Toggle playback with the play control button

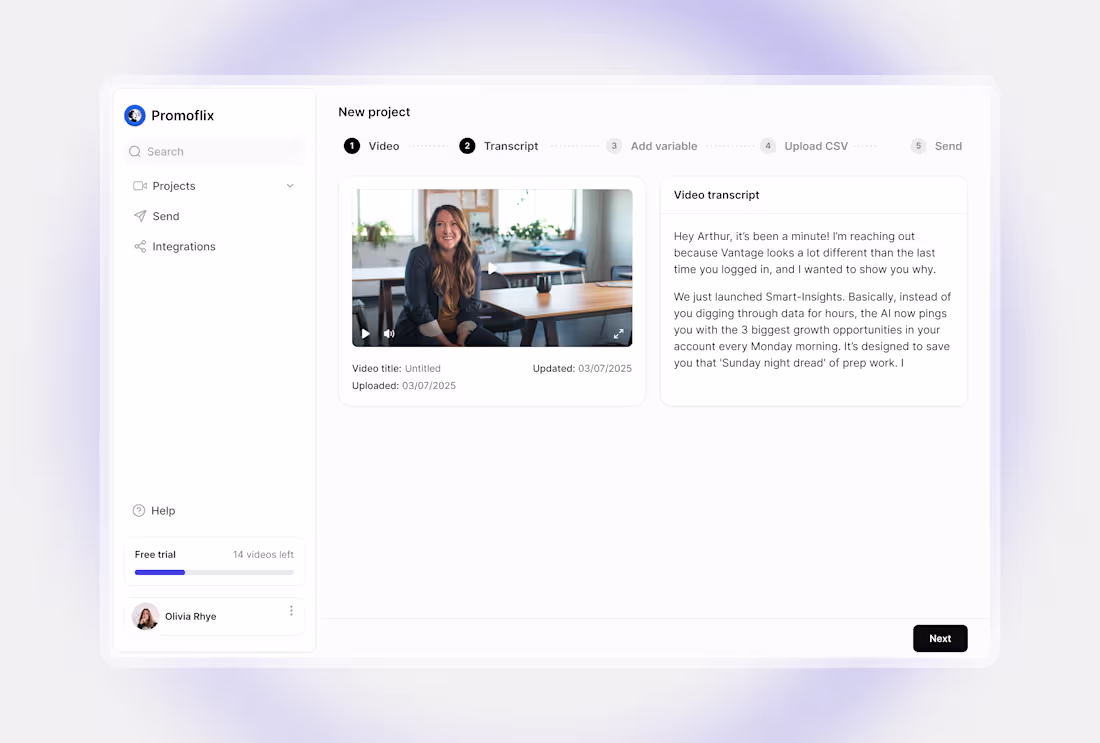tap(365, 333)
